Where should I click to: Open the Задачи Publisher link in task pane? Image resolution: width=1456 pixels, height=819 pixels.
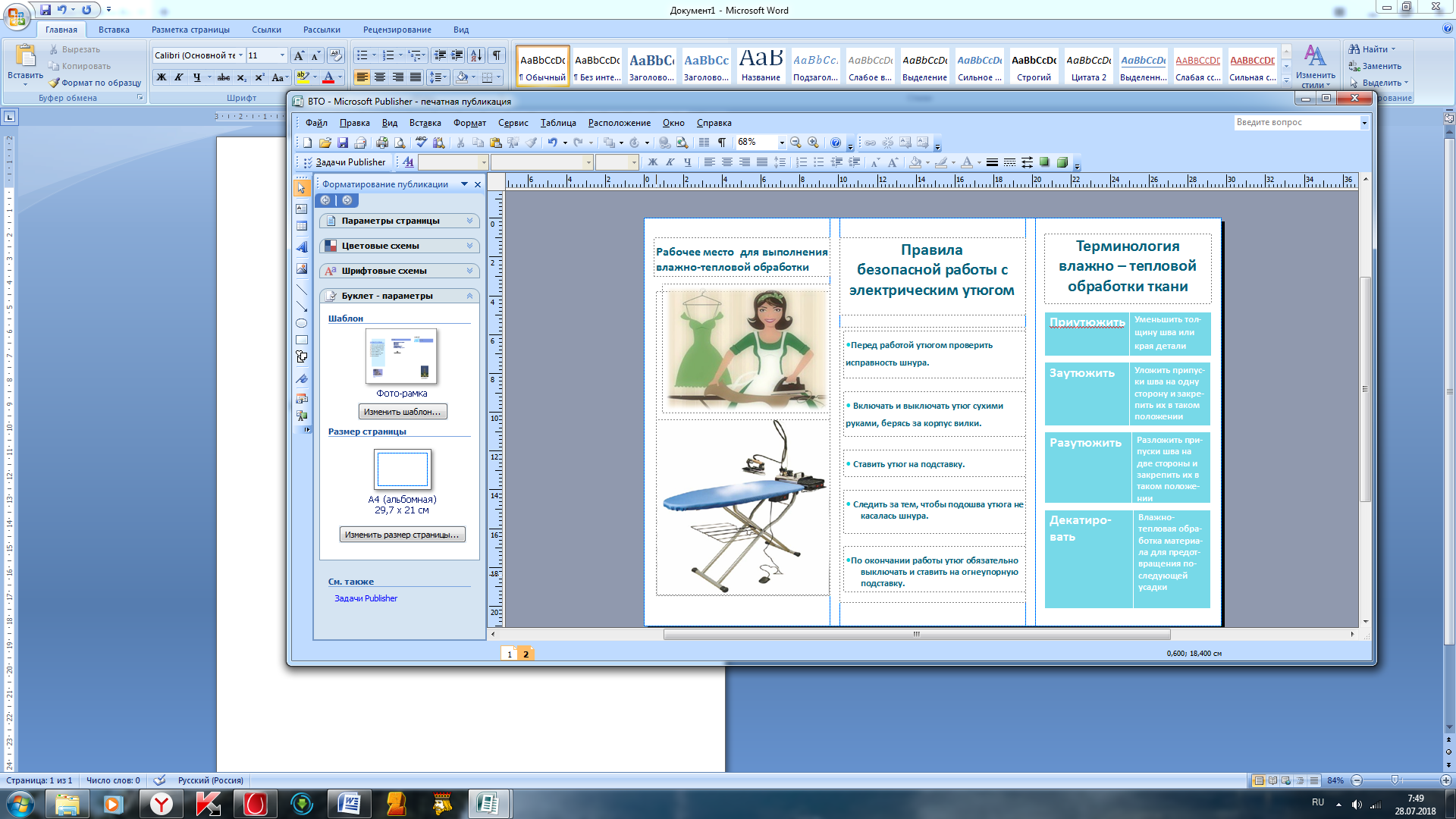coord(366,598)
